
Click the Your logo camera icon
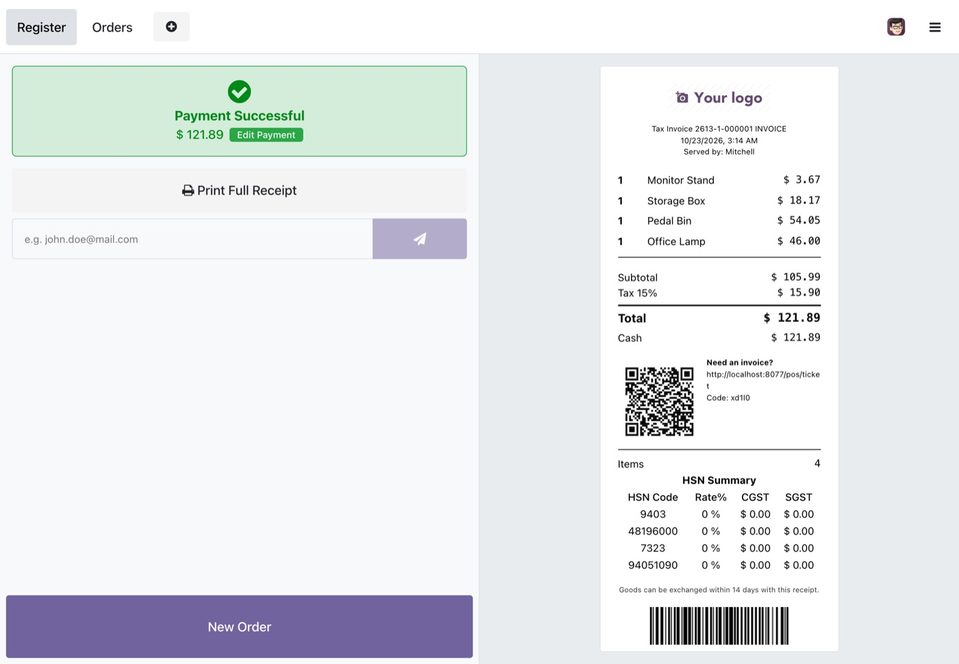[681, 97]
